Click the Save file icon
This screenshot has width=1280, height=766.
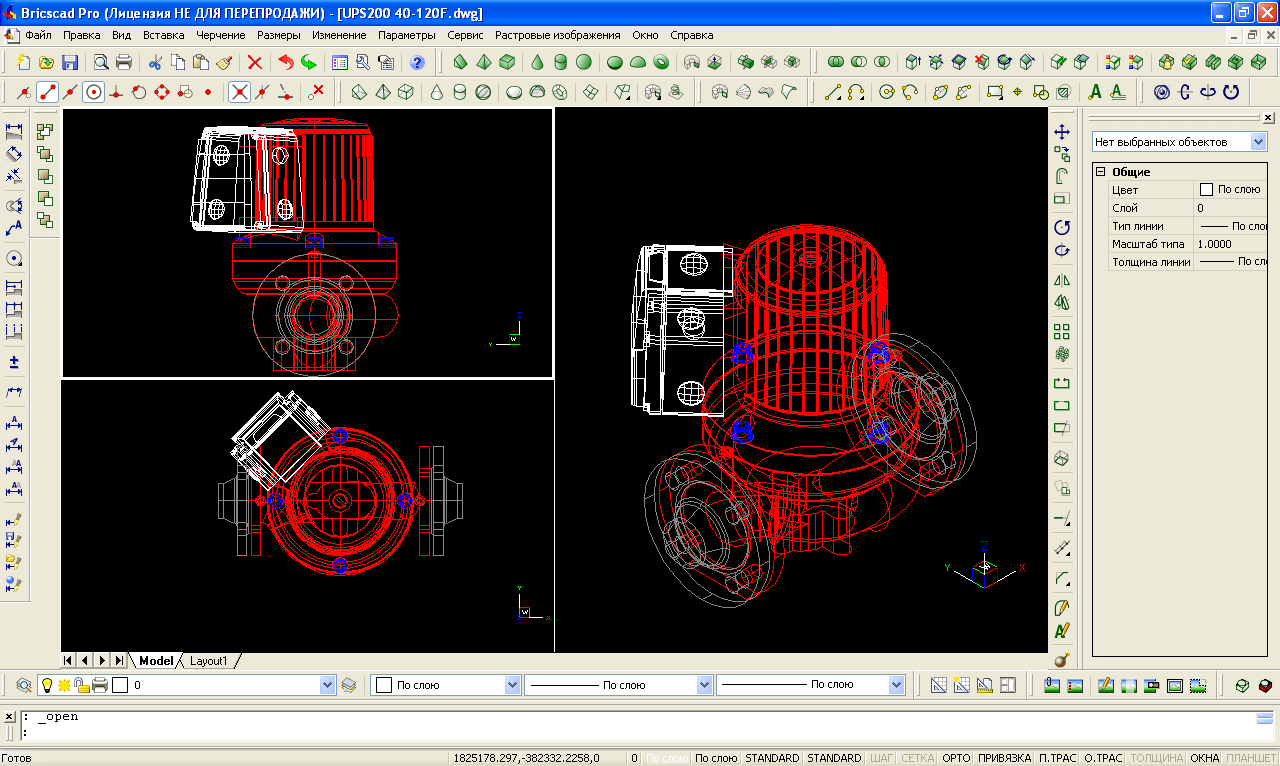(70, 62)
